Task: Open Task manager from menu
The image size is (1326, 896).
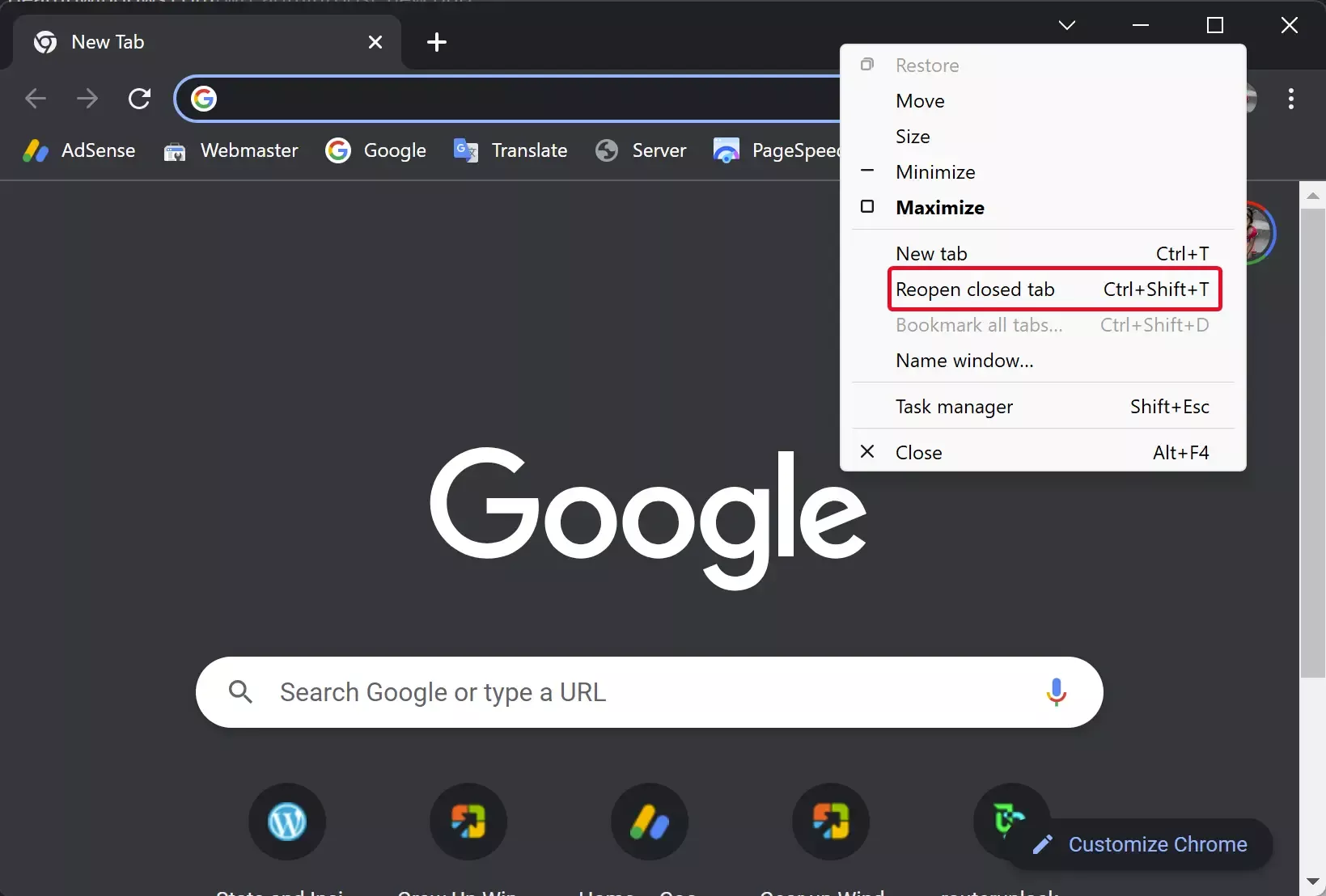Action: point(1044,407)
